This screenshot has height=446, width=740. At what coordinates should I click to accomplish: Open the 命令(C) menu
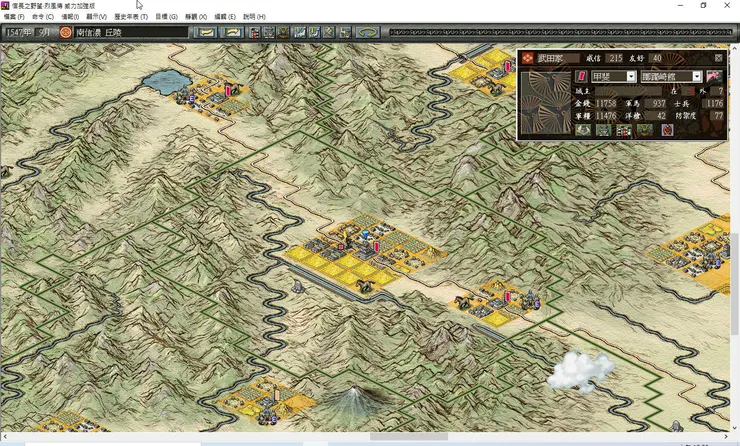point(42,17)
